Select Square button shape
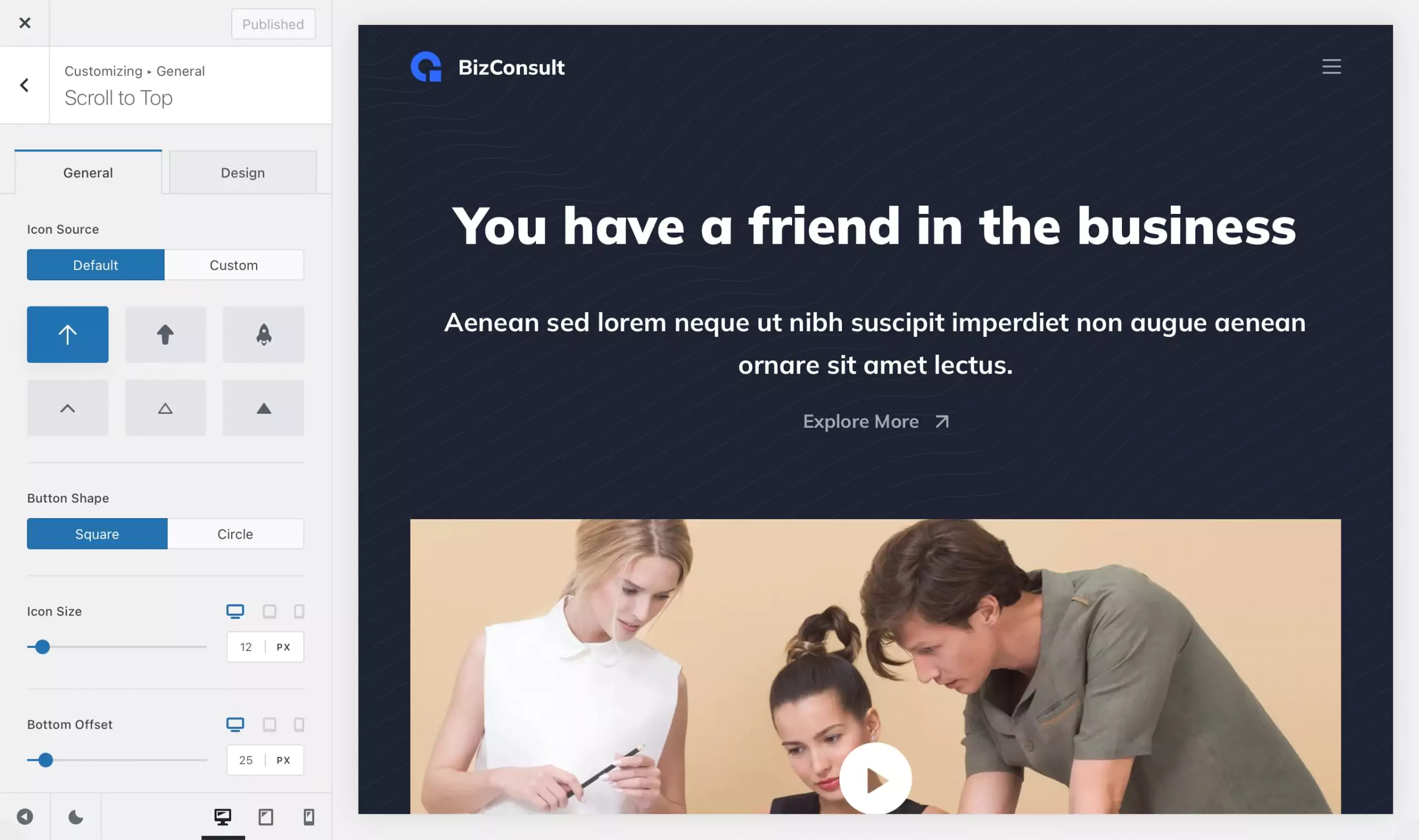This screenshot has width=1419, height=840. point(97,534)
